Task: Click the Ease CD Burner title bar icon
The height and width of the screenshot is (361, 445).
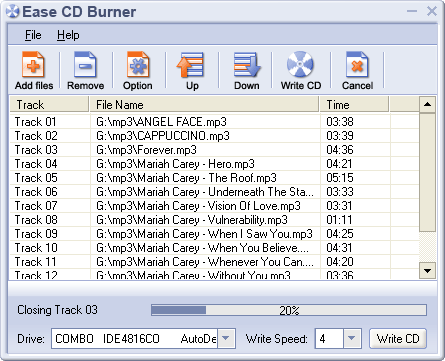Action: tap(12, 11)
